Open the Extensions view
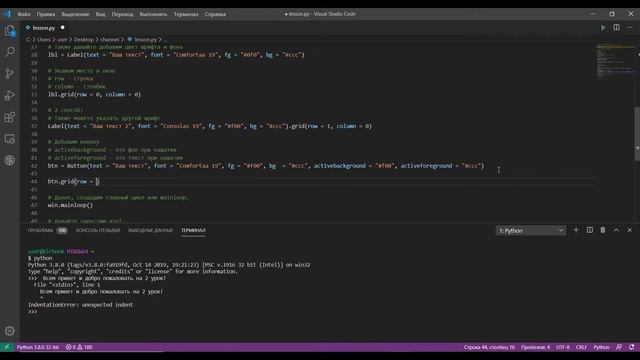 tap(10, 117)
